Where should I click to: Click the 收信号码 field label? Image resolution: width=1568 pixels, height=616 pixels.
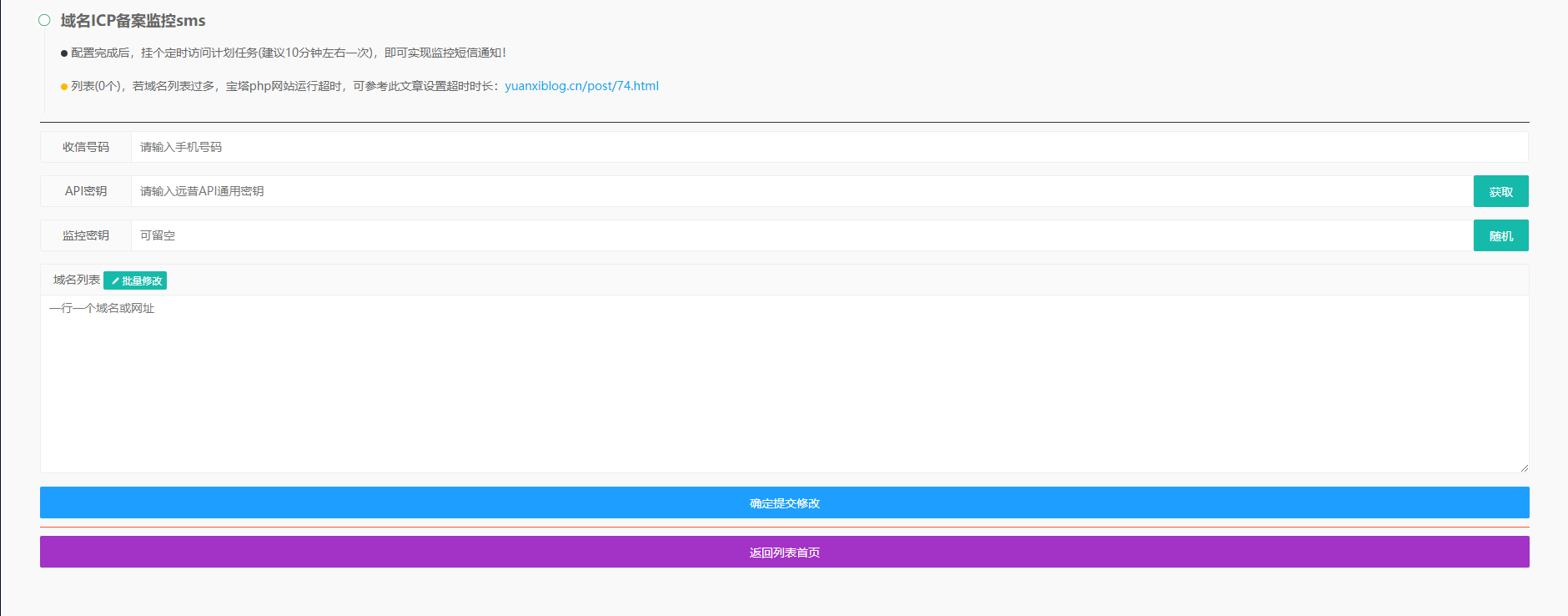click(86, 147)
